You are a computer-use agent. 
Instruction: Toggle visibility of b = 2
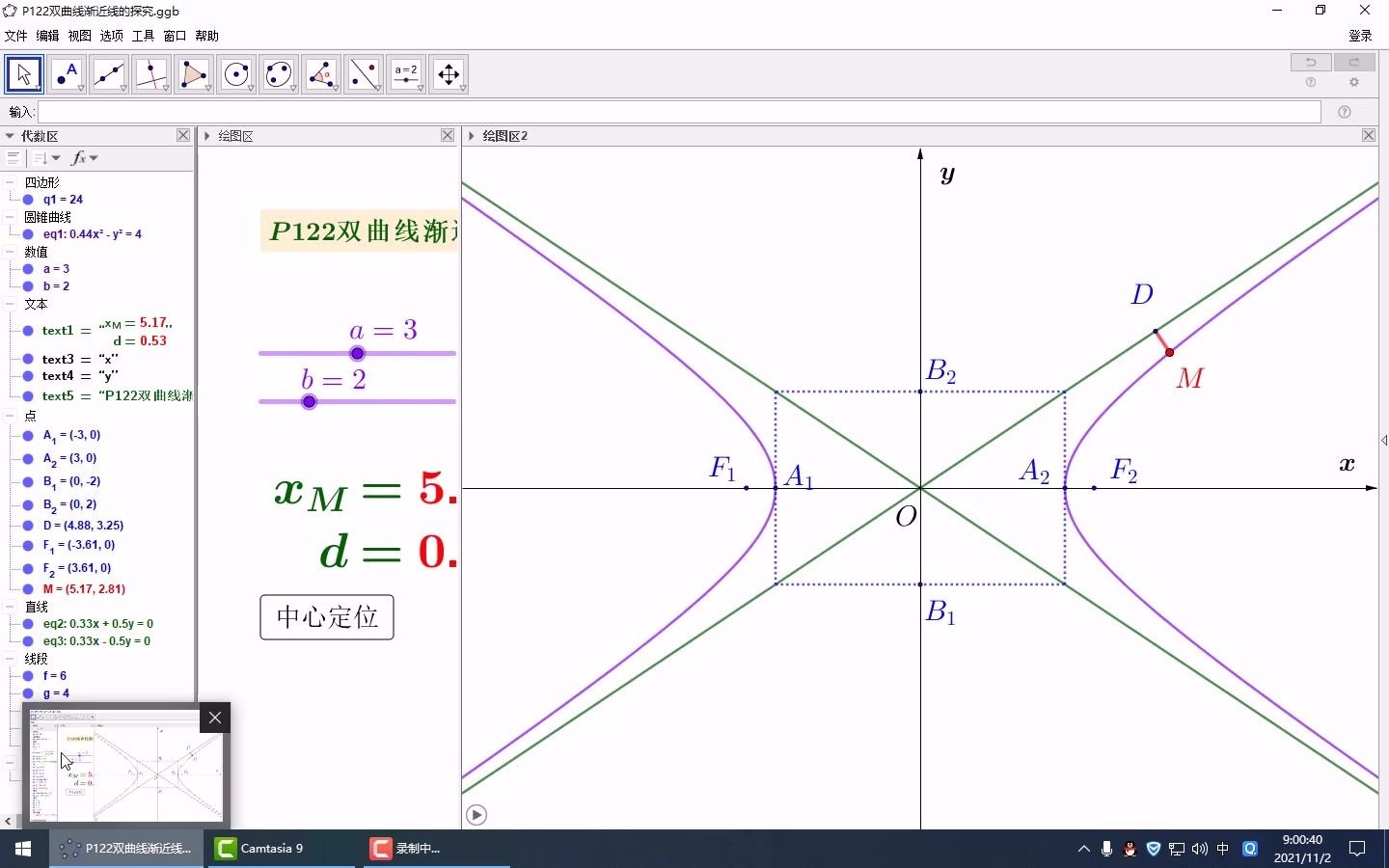(x=29, y=286)
